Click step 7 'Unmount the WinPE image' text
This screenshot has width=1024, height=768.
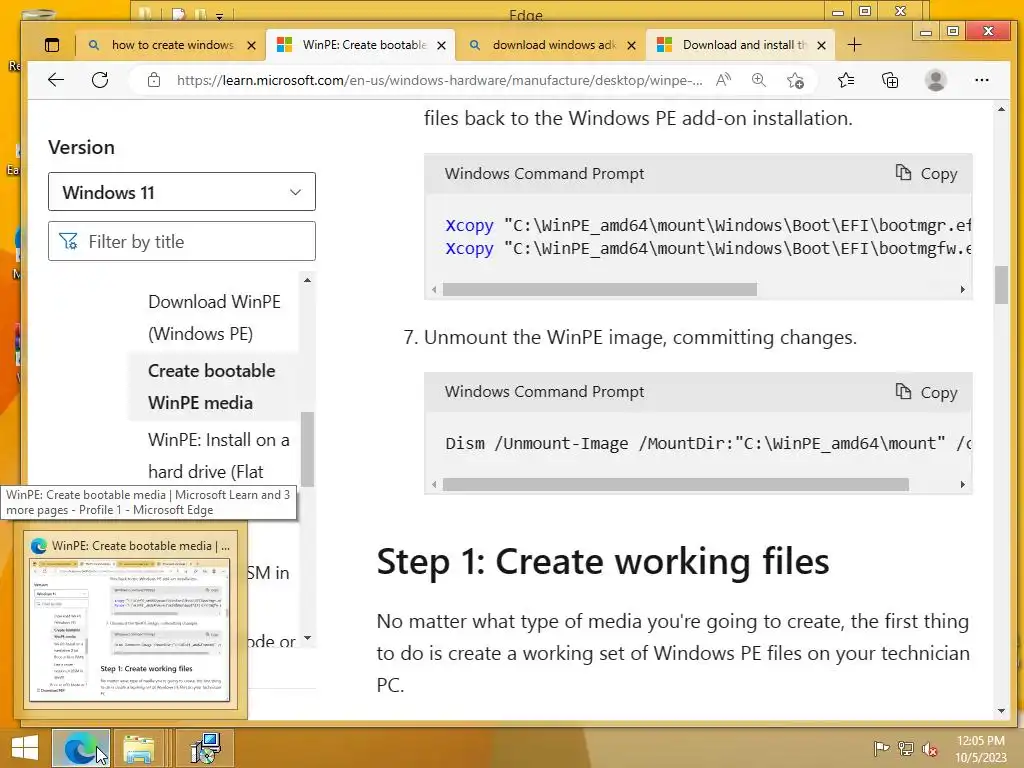[x=640, y=338]
